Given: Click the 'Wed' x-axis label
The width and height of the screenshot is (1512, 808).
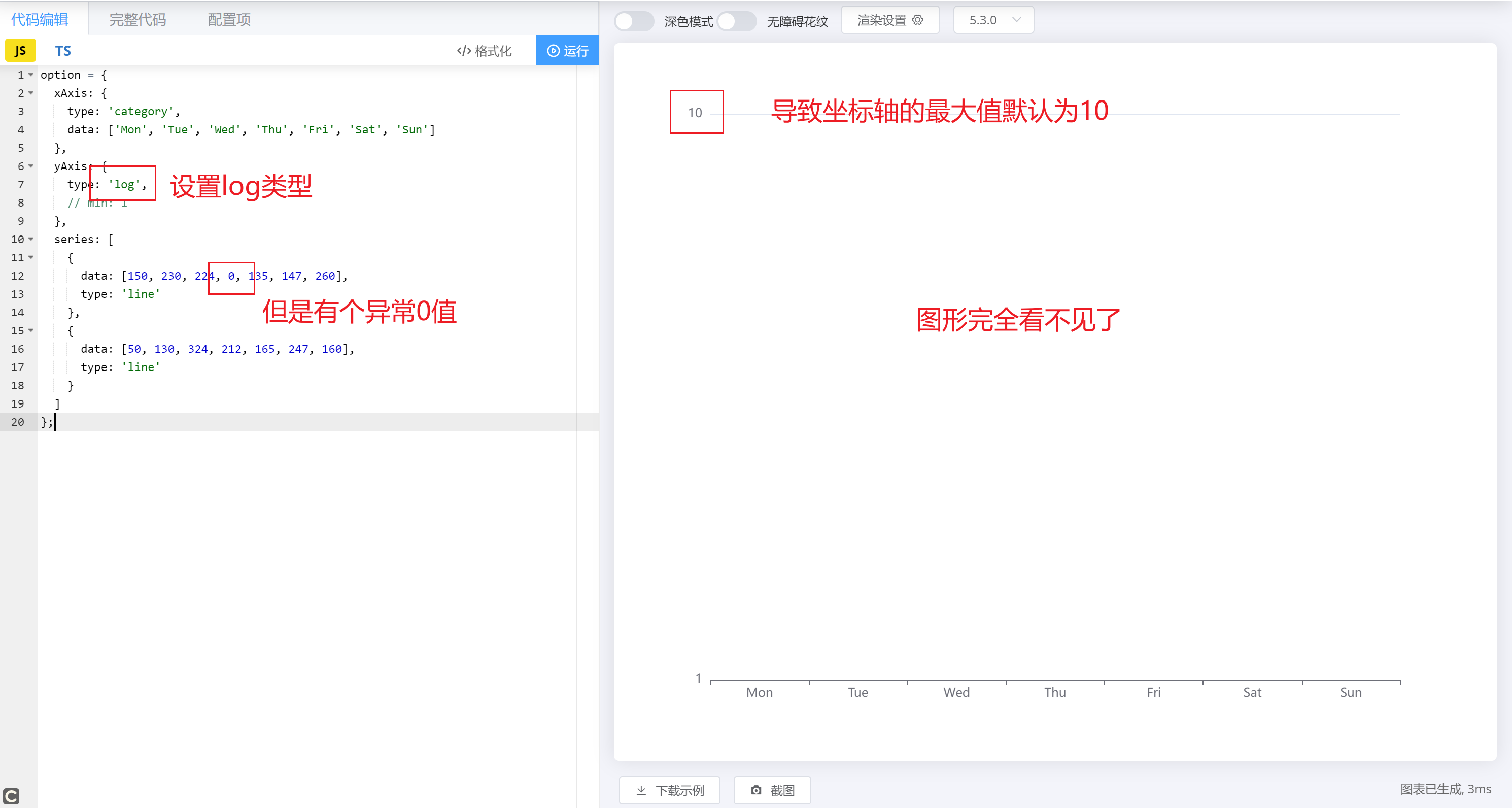Looking at the screenshot, I should coord(956,692).
